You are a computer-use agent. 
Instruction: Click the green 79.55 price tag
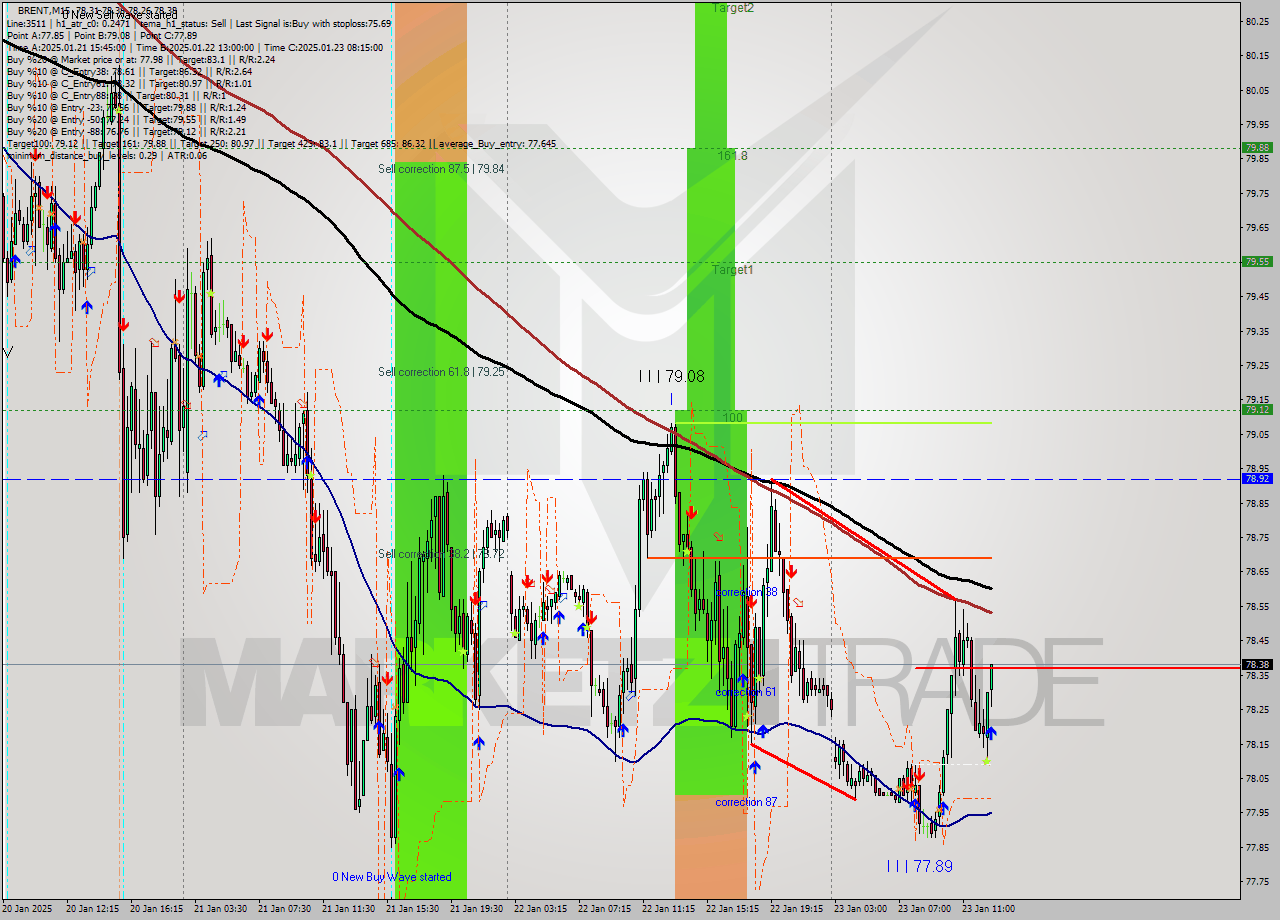(x=1257, y=261)
